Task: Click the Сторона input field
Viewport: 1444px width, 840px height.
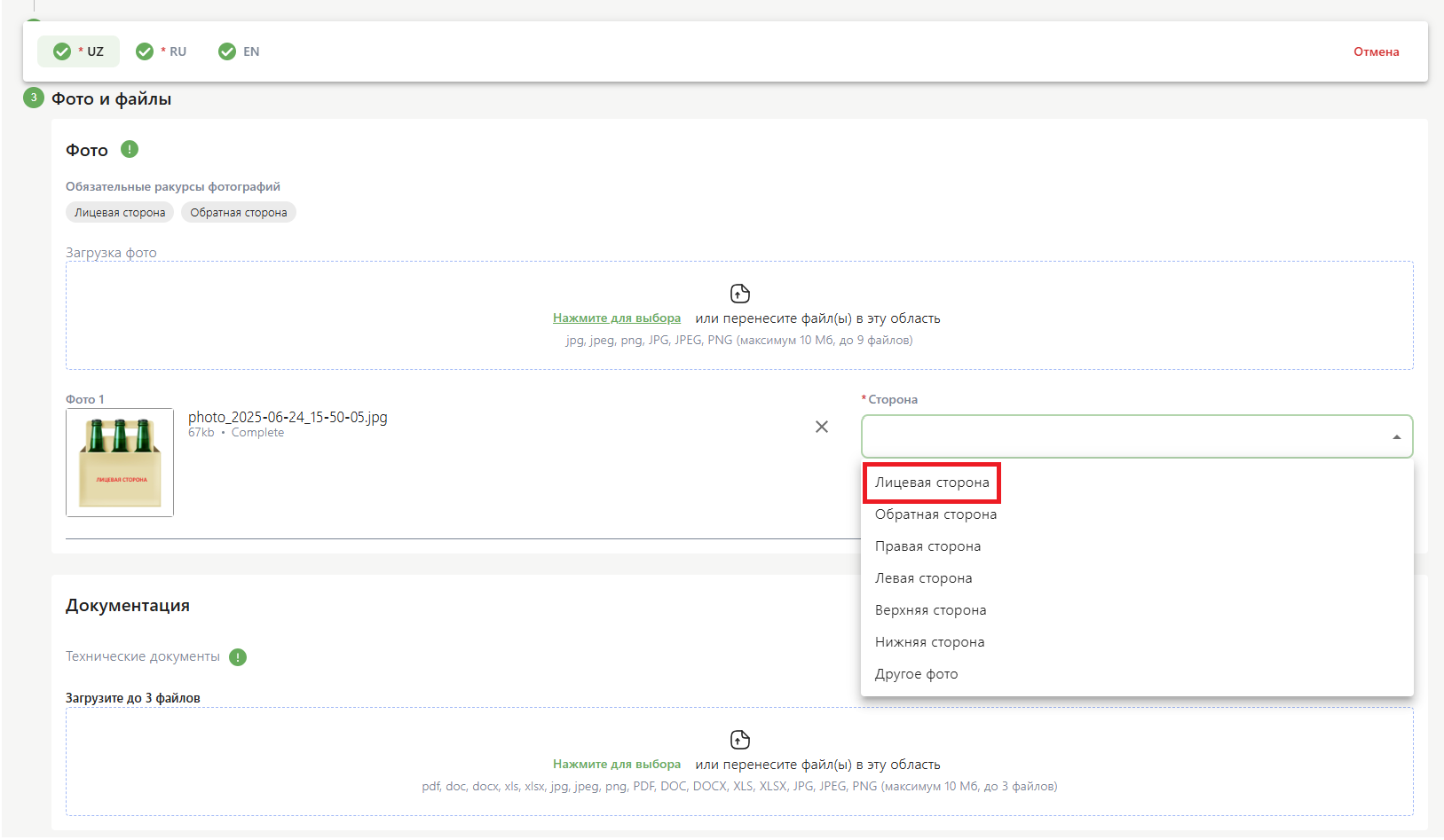Action: [1118, 436]
